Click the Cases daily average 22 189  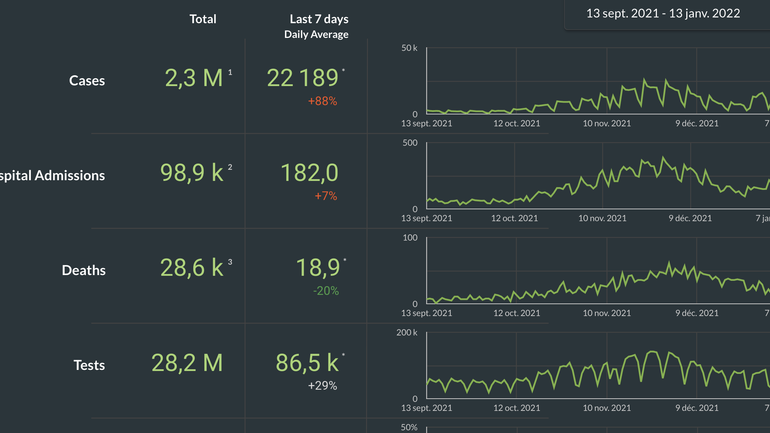pos(304,79)
